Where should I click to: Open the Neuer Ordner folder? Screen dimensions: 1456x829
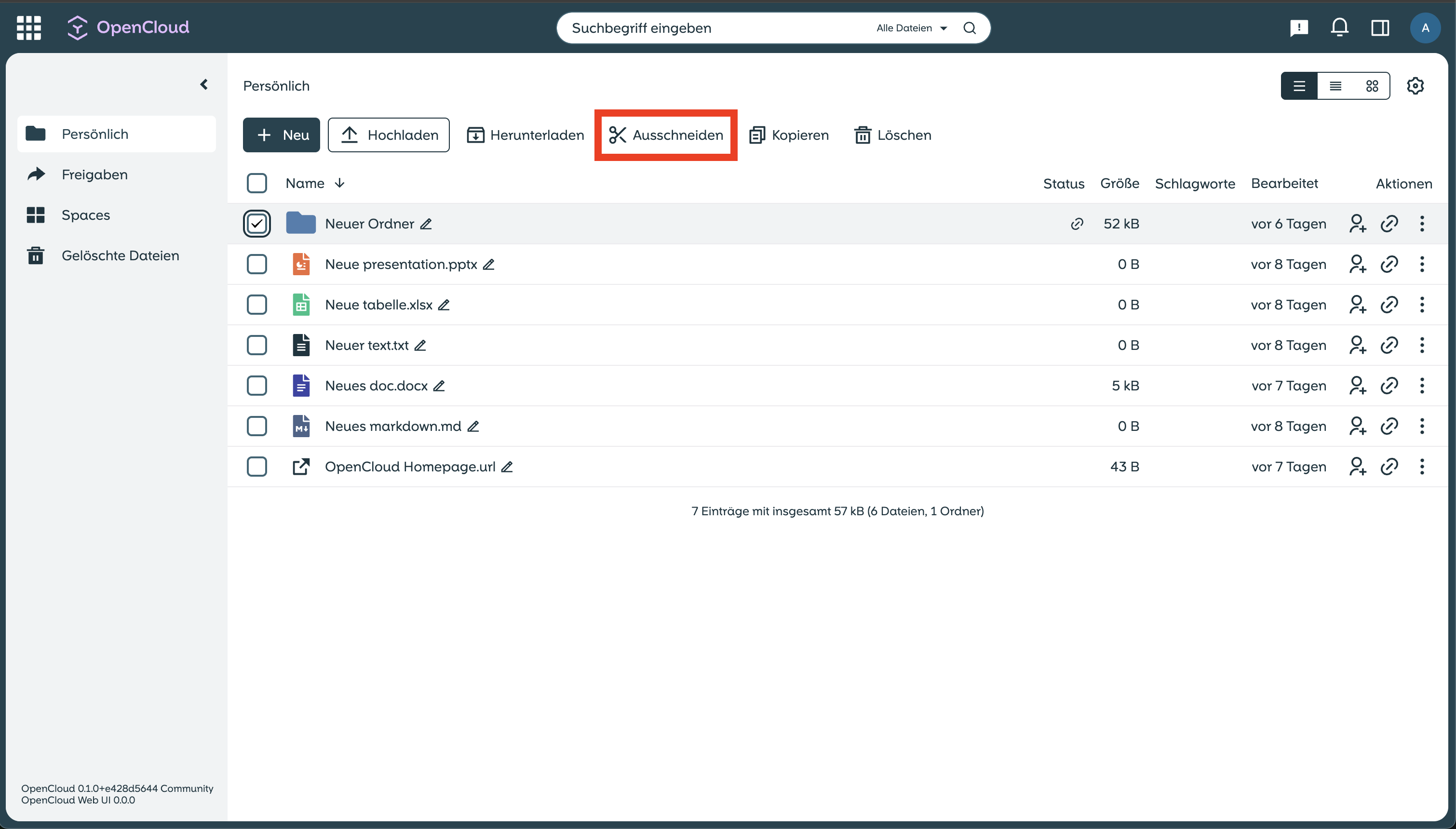(369, 224)
